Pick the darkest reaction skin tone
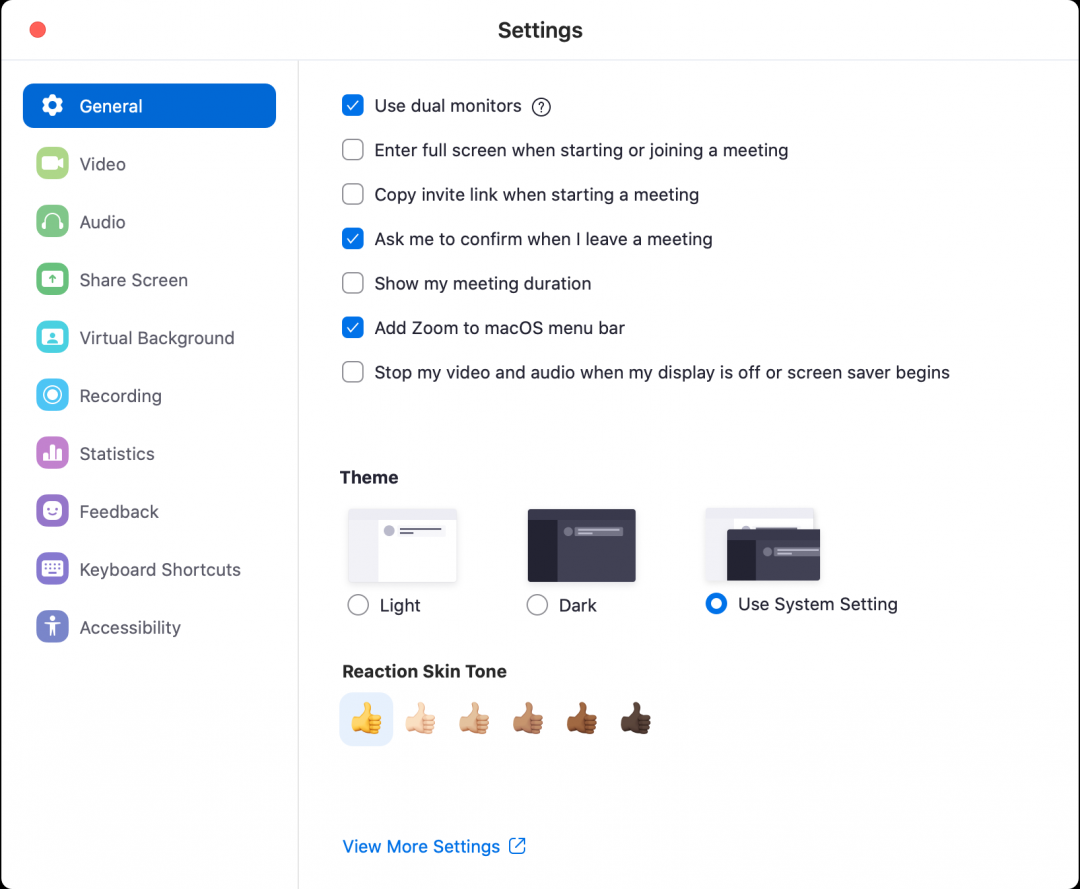Image resolution: width=1080 pixels, height=889 pixels. click(x=636, y=718)
